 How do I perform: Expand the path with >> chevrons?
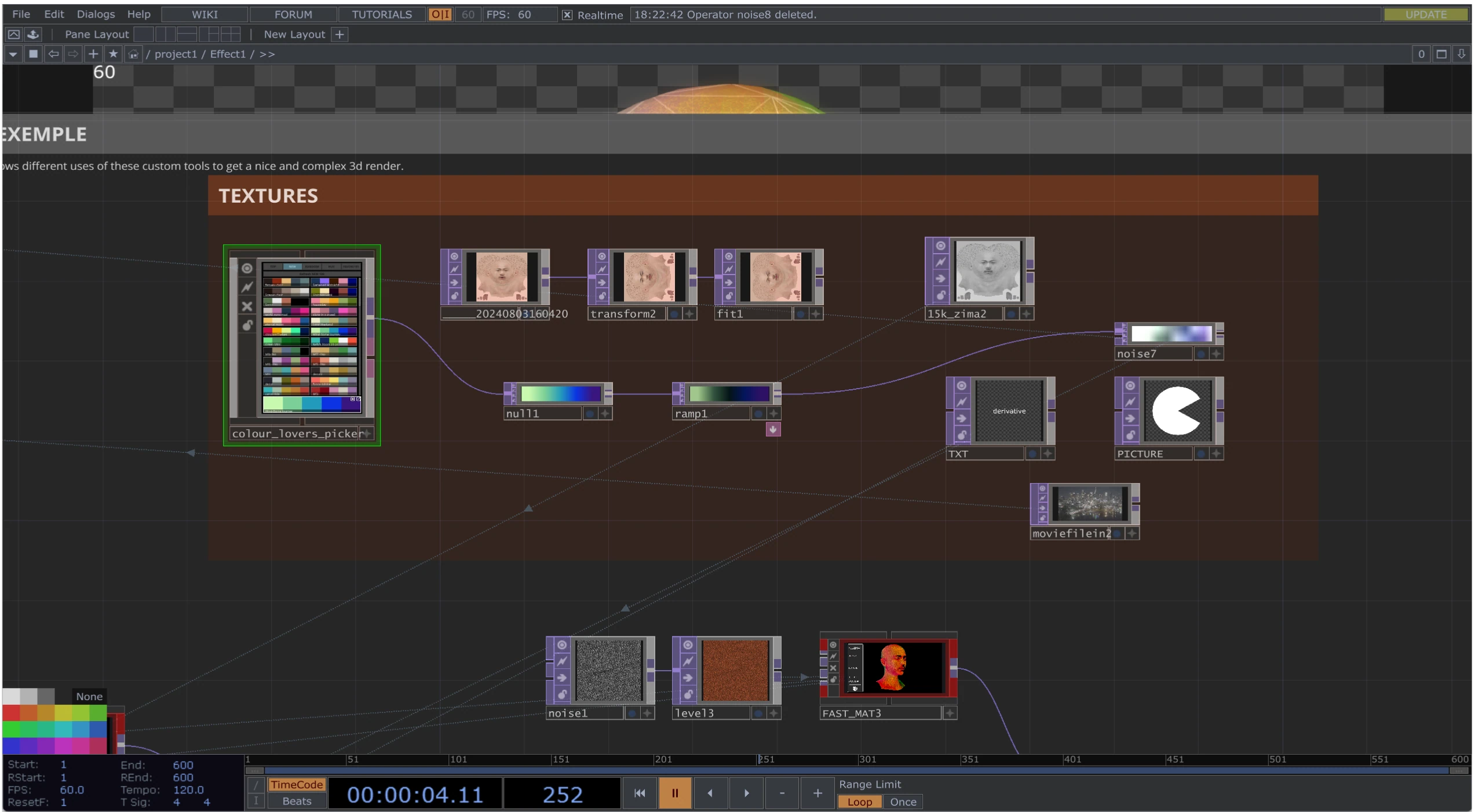[267, 54]
